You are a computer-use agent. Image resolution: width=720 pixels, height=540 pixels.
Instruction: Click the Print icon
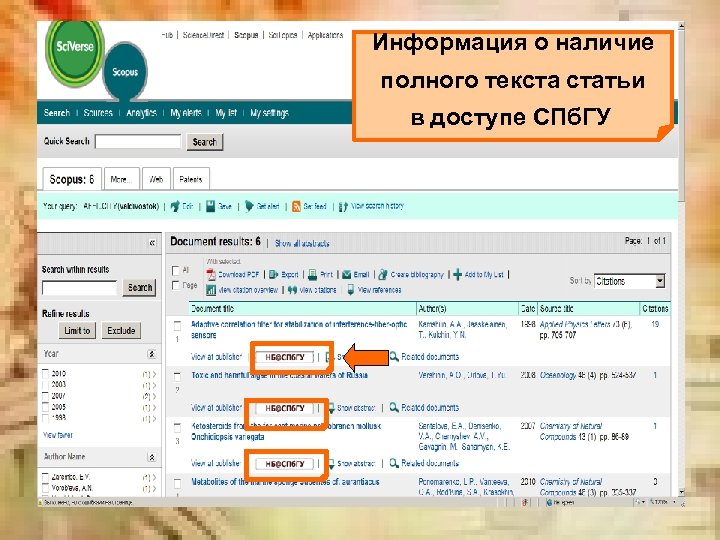pos(312,275)
